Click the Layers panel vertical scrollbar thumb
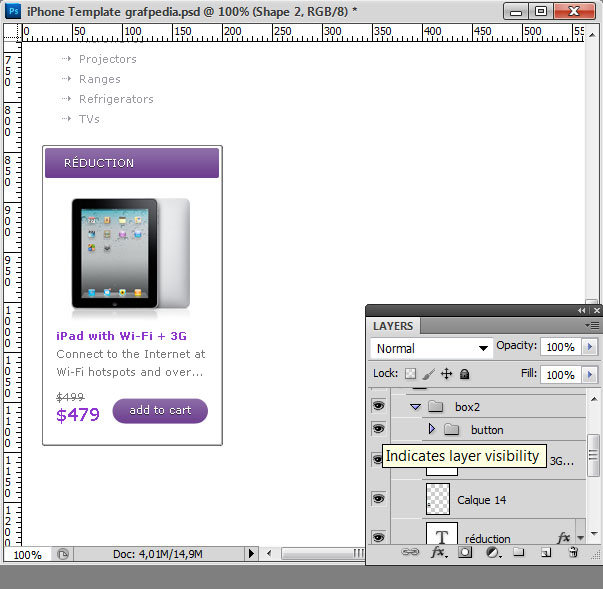This screenshot has height=589, width=603. (x=593, y=456)
